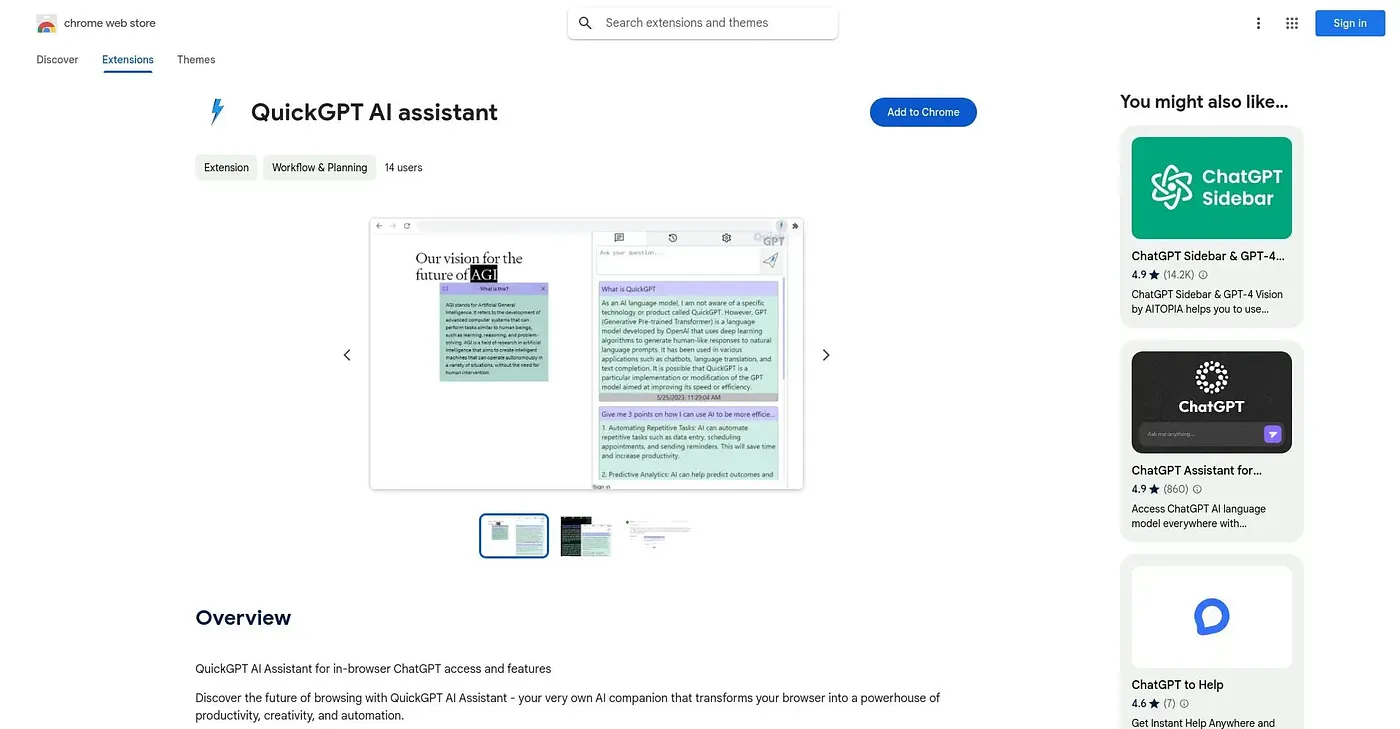Click the Chrome Web Store logo
The width and height of the screenshot is (1400, 729).
coord(46,23)
